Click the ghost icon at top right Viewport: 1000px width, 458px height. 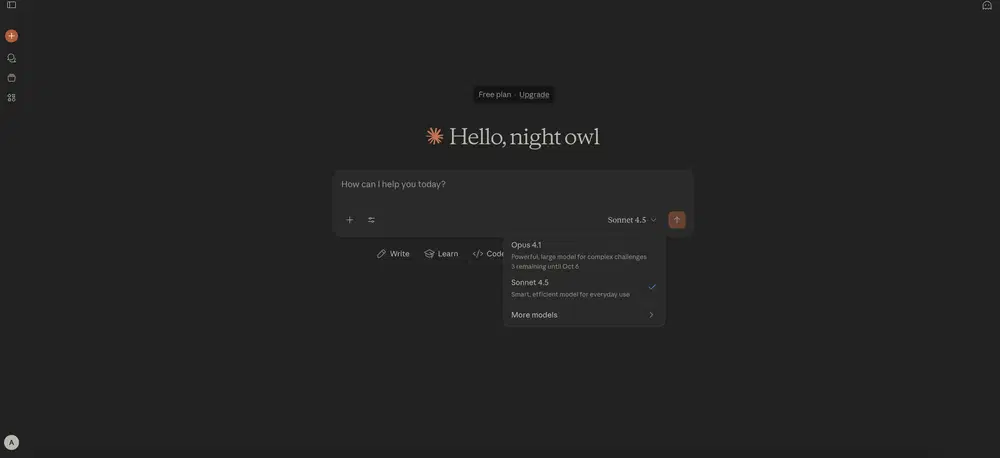tap(987, 5)
